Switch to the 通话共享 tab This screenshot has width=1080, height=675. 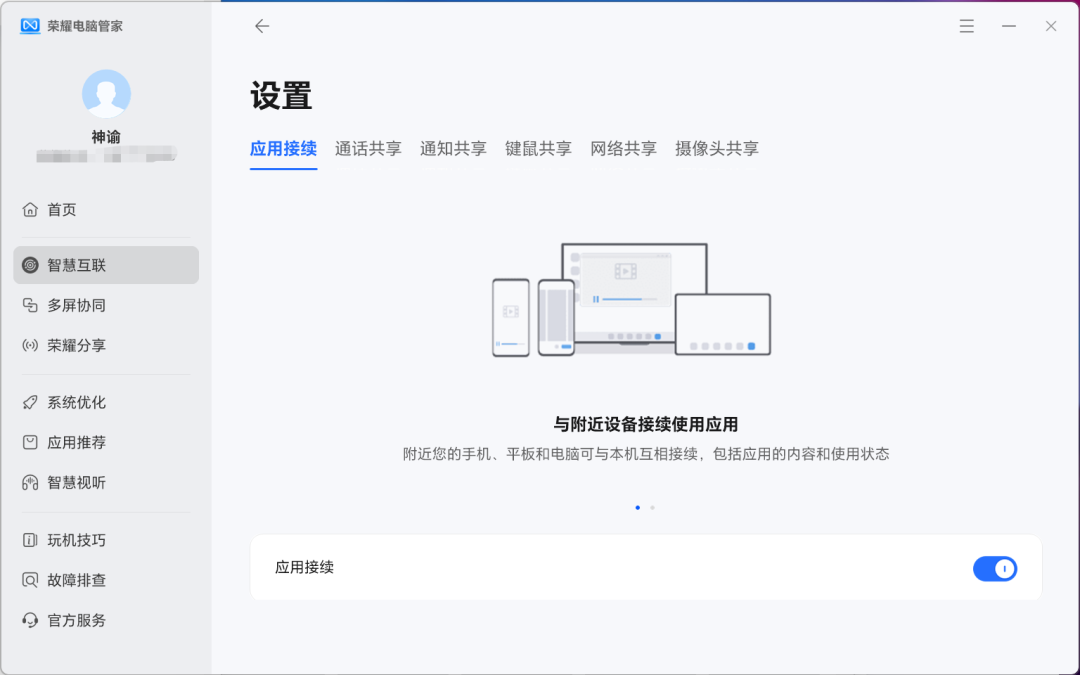click(368, 149)
